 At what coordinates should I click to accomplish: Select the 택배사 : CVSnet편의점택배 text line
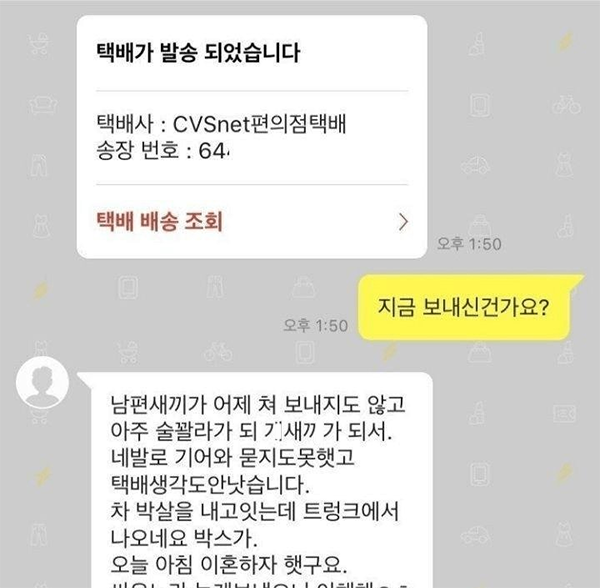(x=221, y=124)
